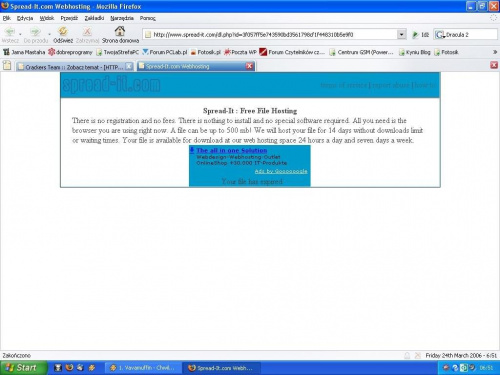Viewport: 500px width, 375px height.
Task: Click the report abuse header link
Action: [390, 85]
